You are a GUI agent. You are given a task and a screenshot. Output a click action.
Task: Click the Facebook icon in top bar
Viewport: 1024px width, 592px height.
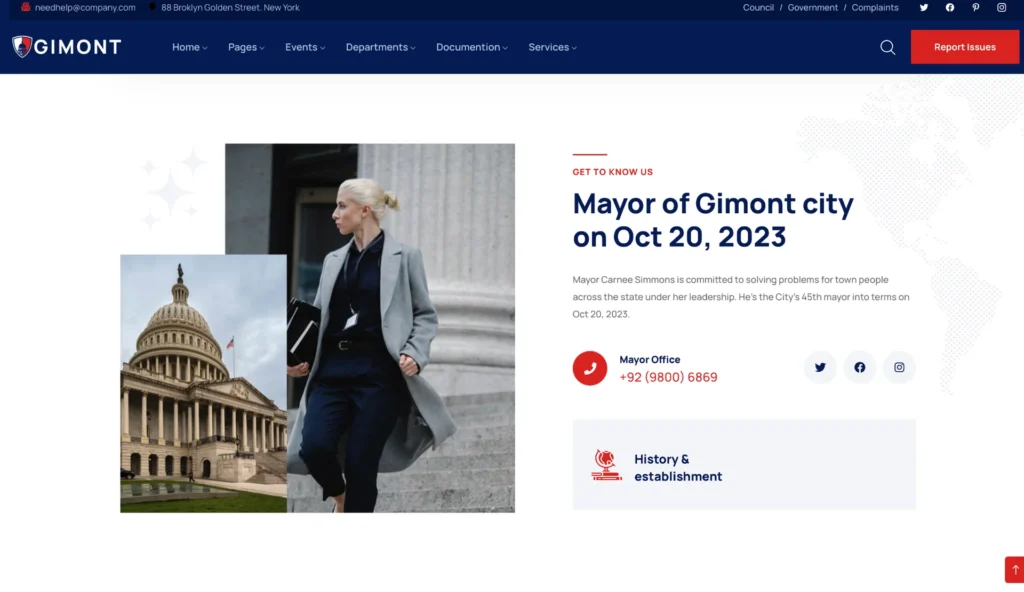[949, 8]
